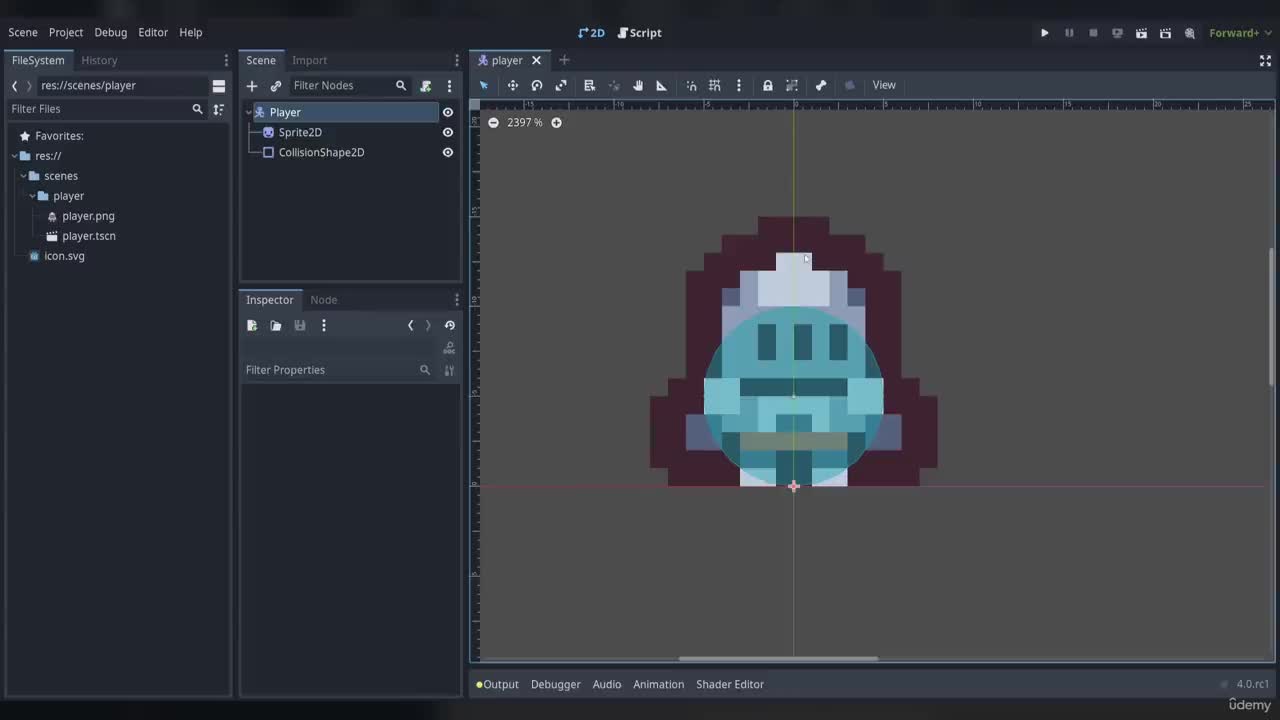This screenshot has height=720, width=1280.
Task: Open the View menu button
Action: tap(884, 85)
